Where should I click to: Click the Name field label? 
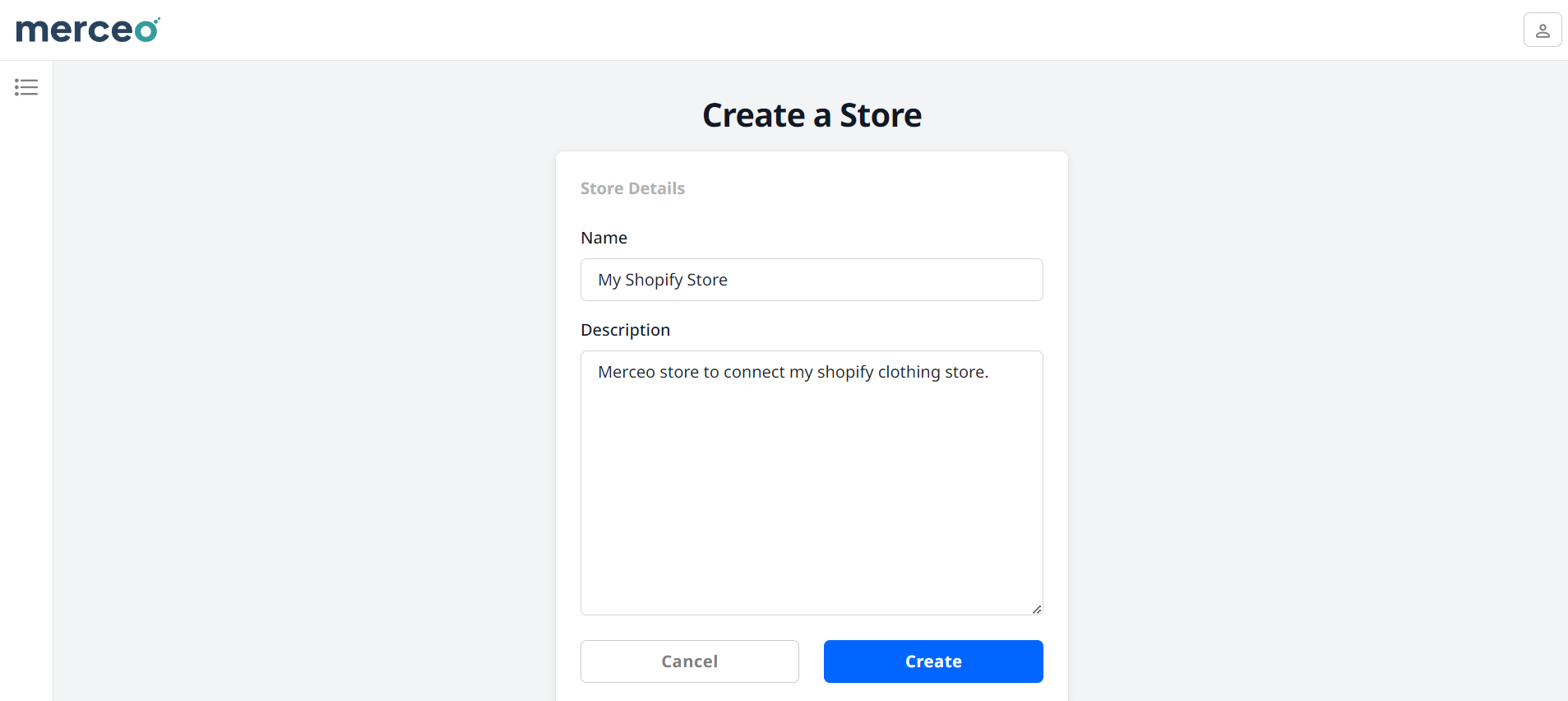[x=604, y=238]
